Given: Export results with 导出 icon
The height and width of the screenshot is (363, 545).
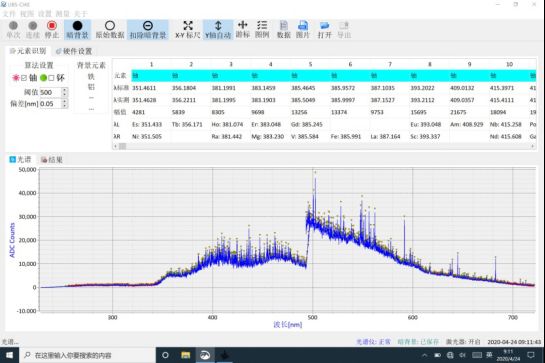Looking at the screenshot, I should (x=344, y=30).
